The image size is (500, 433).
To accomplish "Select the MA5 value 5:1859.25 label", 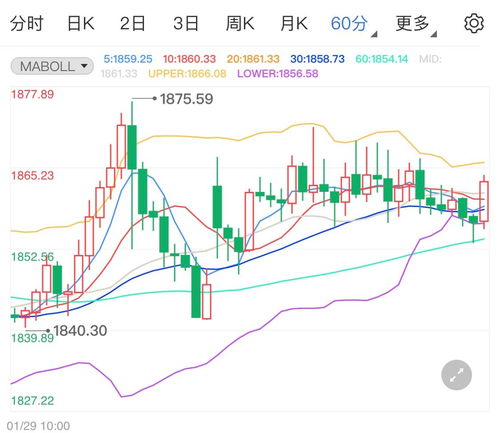I will (x=128, y=59).
